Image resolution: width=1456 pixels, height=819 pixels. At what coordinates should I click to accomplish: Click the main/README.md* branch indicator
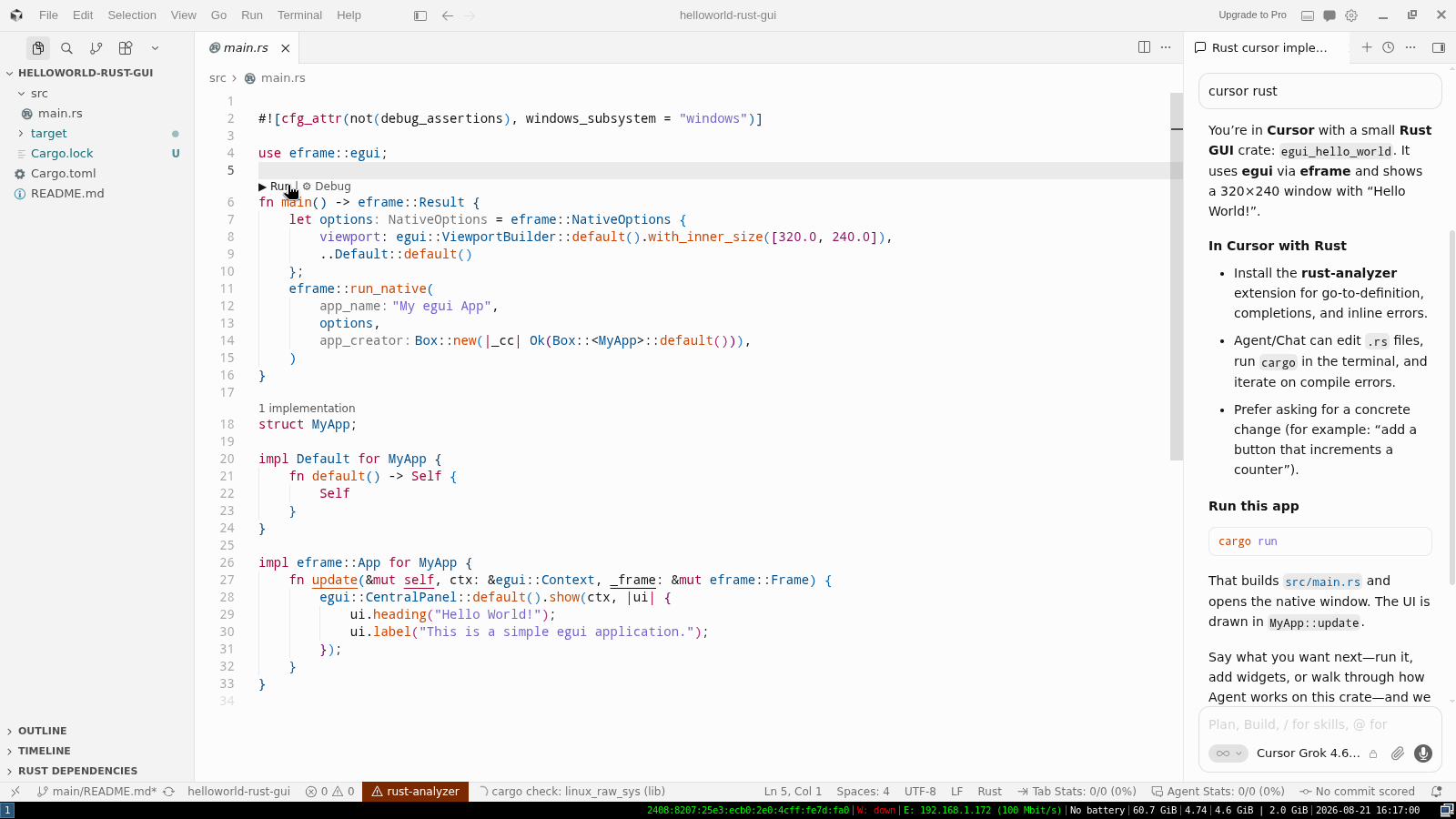pyautogui.click(x=96, y=792)
